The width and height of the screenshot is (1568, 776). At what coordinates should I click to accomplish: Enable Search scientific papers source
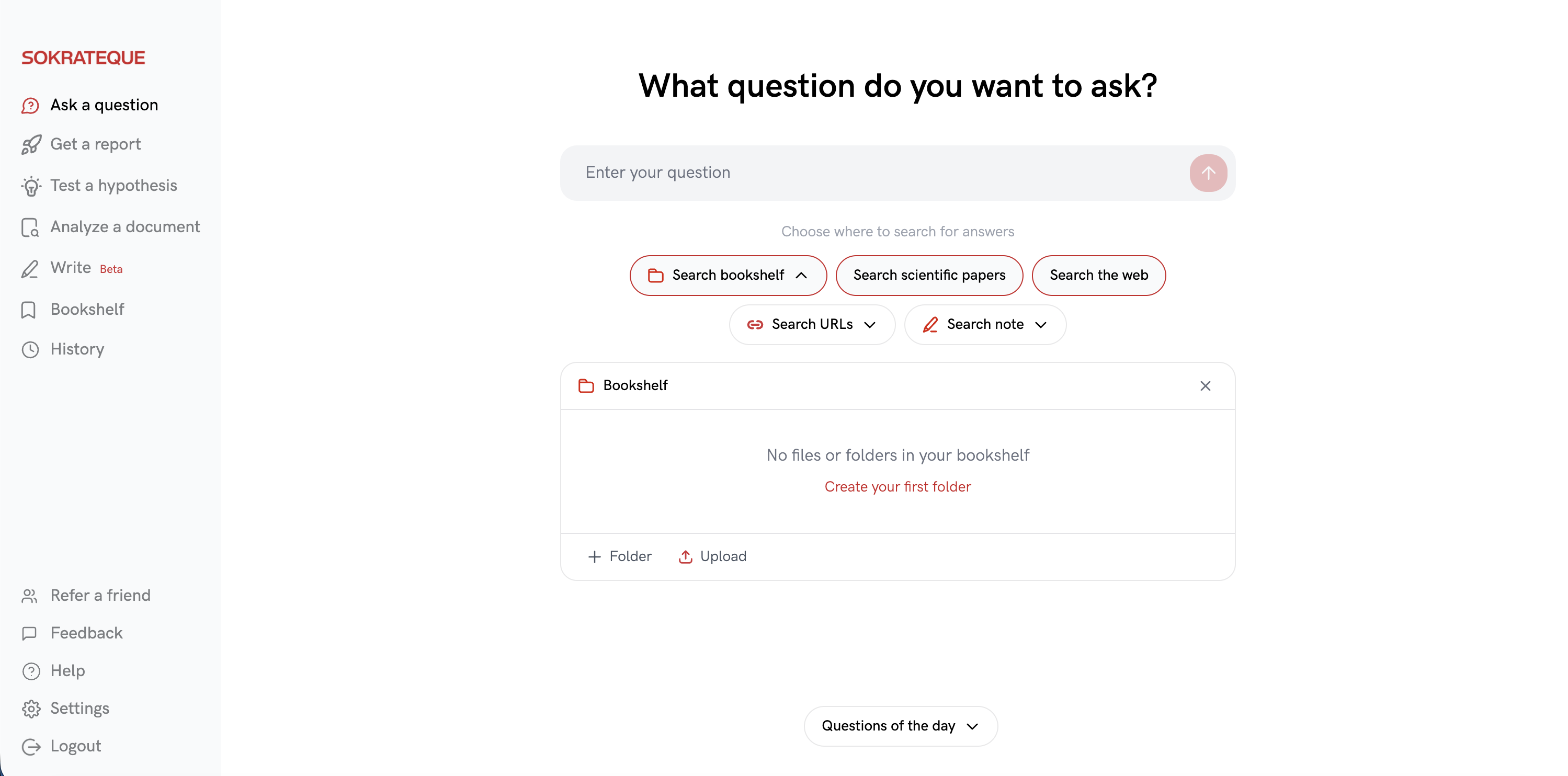[928, 275]
